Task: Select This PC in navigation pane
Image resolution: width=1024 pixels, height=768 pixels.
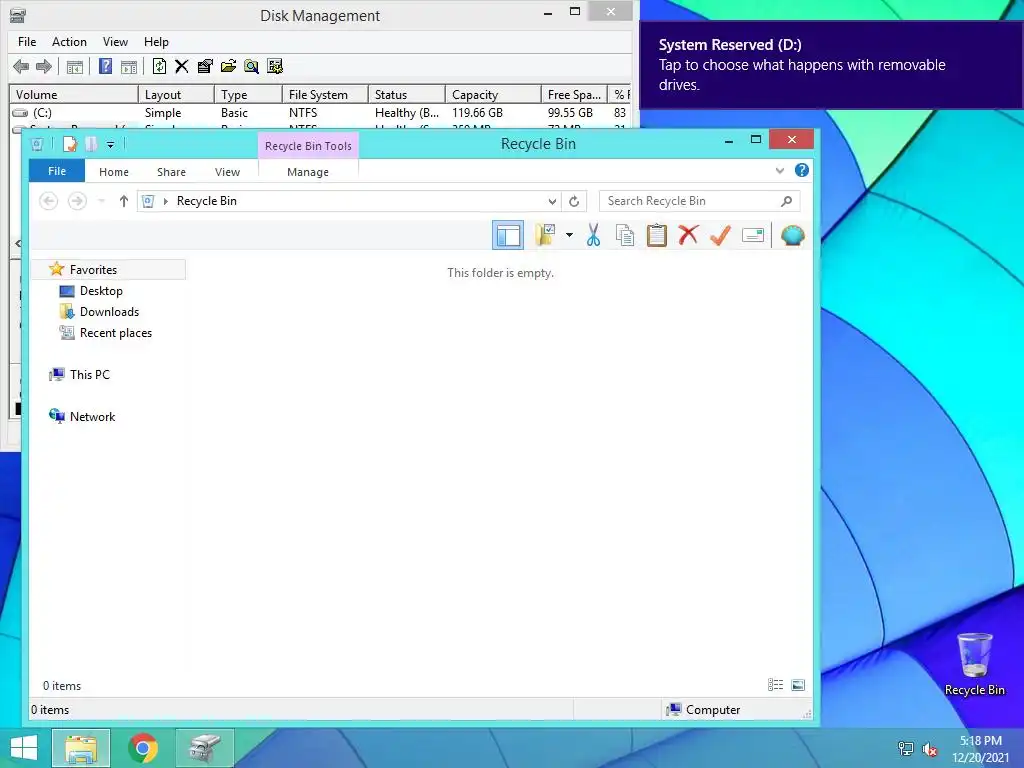Action: 89,375
